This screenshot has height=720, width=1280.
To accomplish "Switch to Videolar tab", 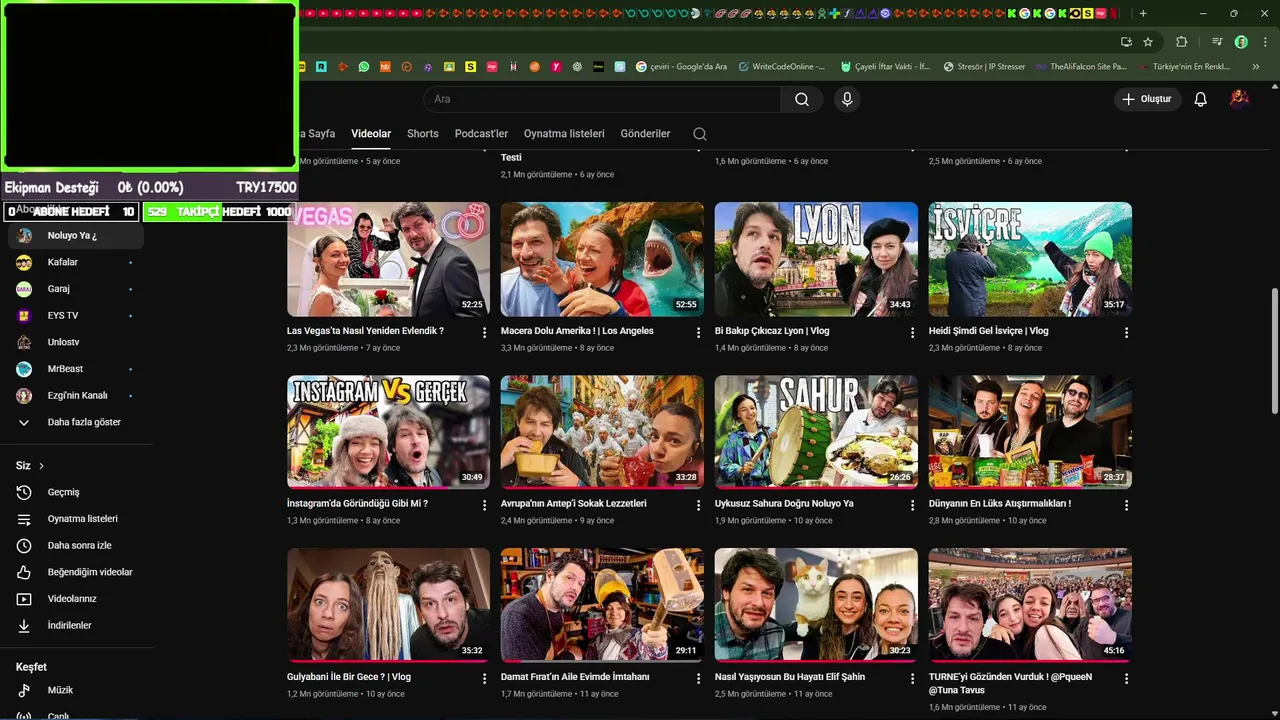I will pos(371,134).
